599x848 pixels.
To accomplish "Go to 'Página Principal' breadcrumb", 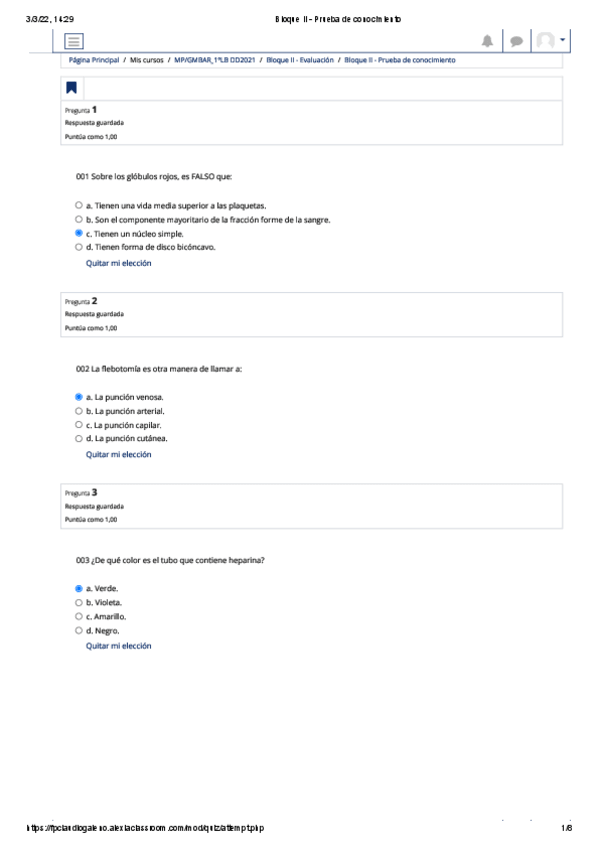I will click(94, 60).
